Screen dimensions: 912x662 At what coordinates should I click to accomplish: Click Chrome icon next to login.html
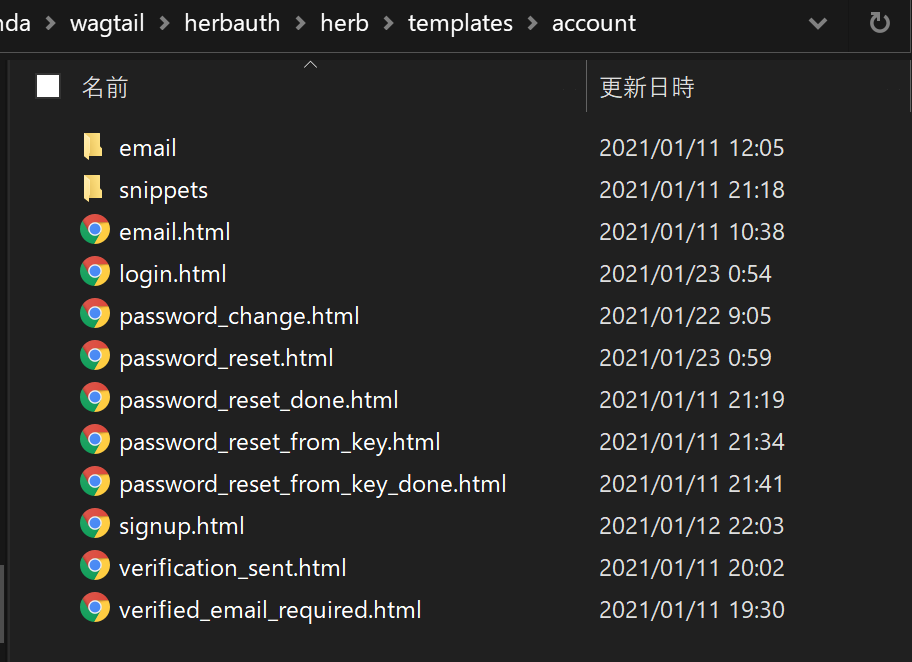(95, 273)
